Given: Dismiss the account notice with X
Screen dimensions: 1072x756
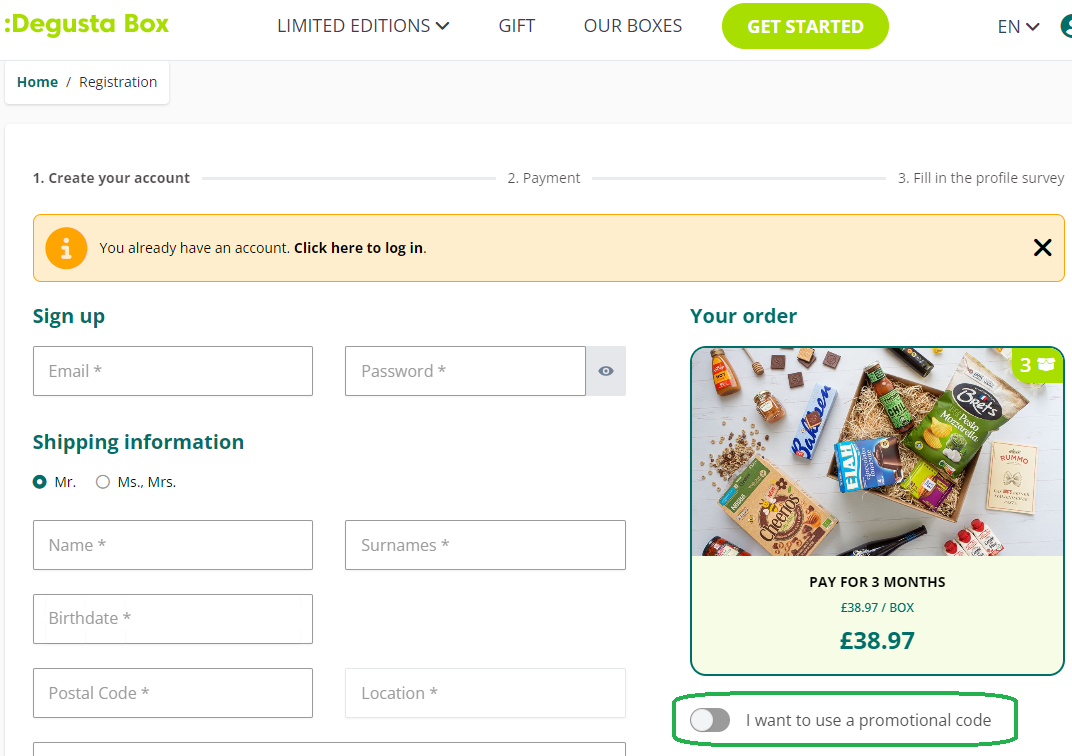Looking at the screenshot, I should (1042, 247).
